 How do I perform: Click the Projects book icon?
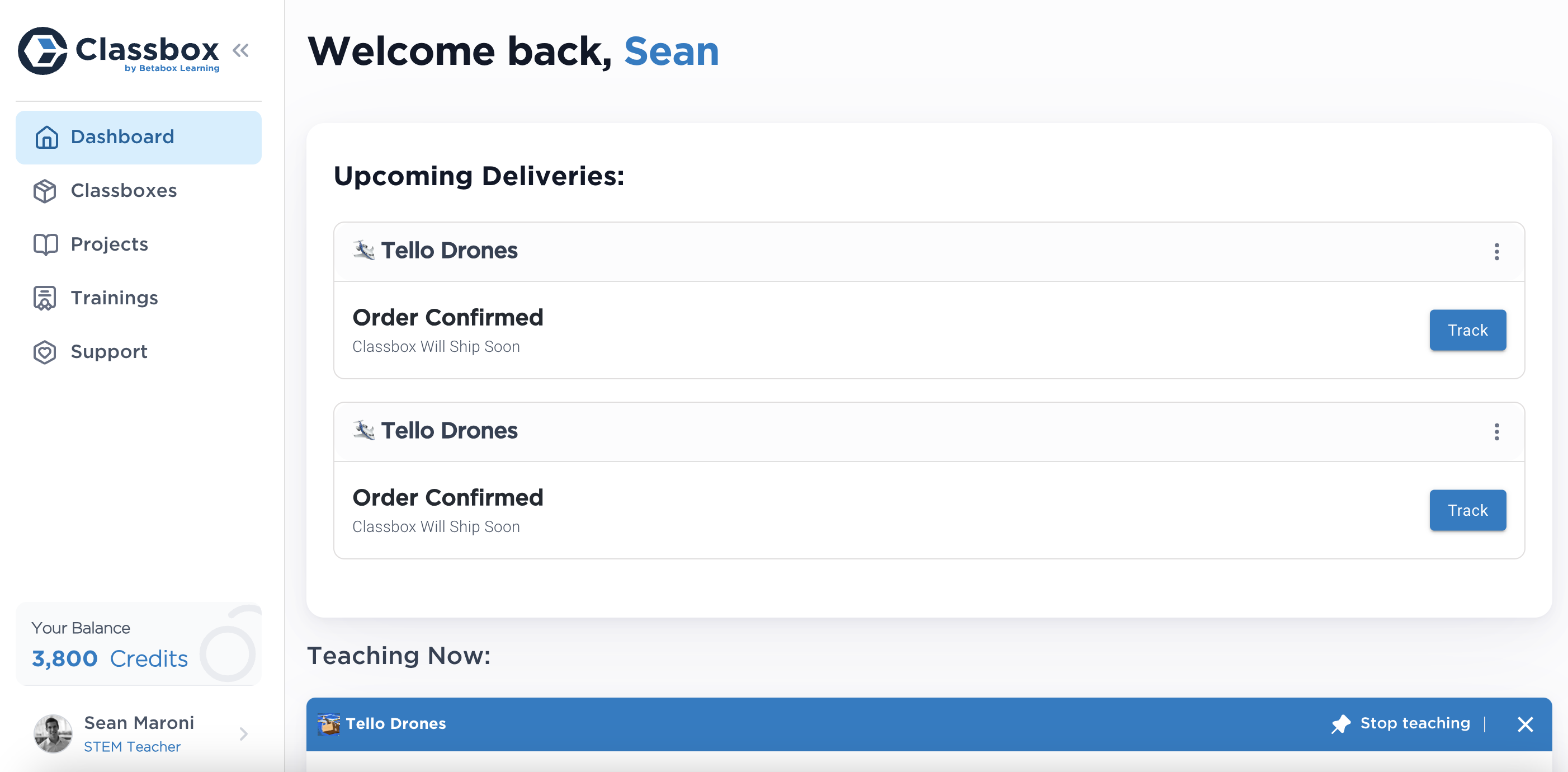coord(45,245)
